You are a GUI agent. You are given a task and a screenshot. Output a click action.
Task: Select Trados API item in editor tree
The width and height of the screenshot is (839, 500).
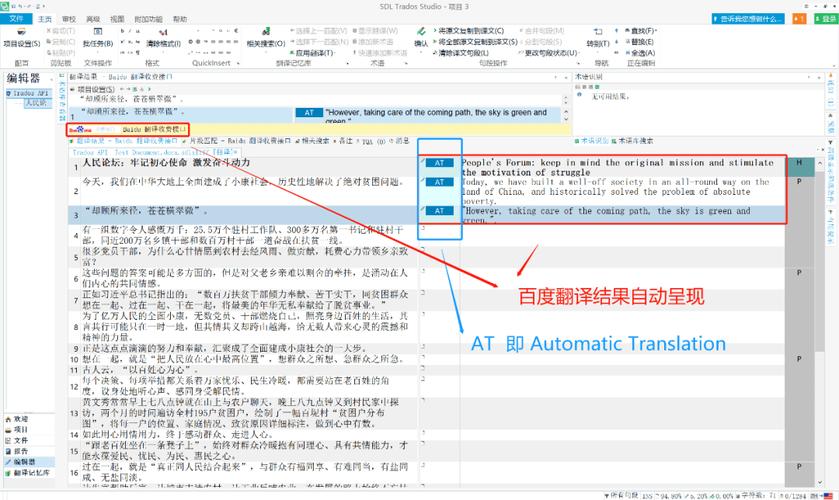28,93
